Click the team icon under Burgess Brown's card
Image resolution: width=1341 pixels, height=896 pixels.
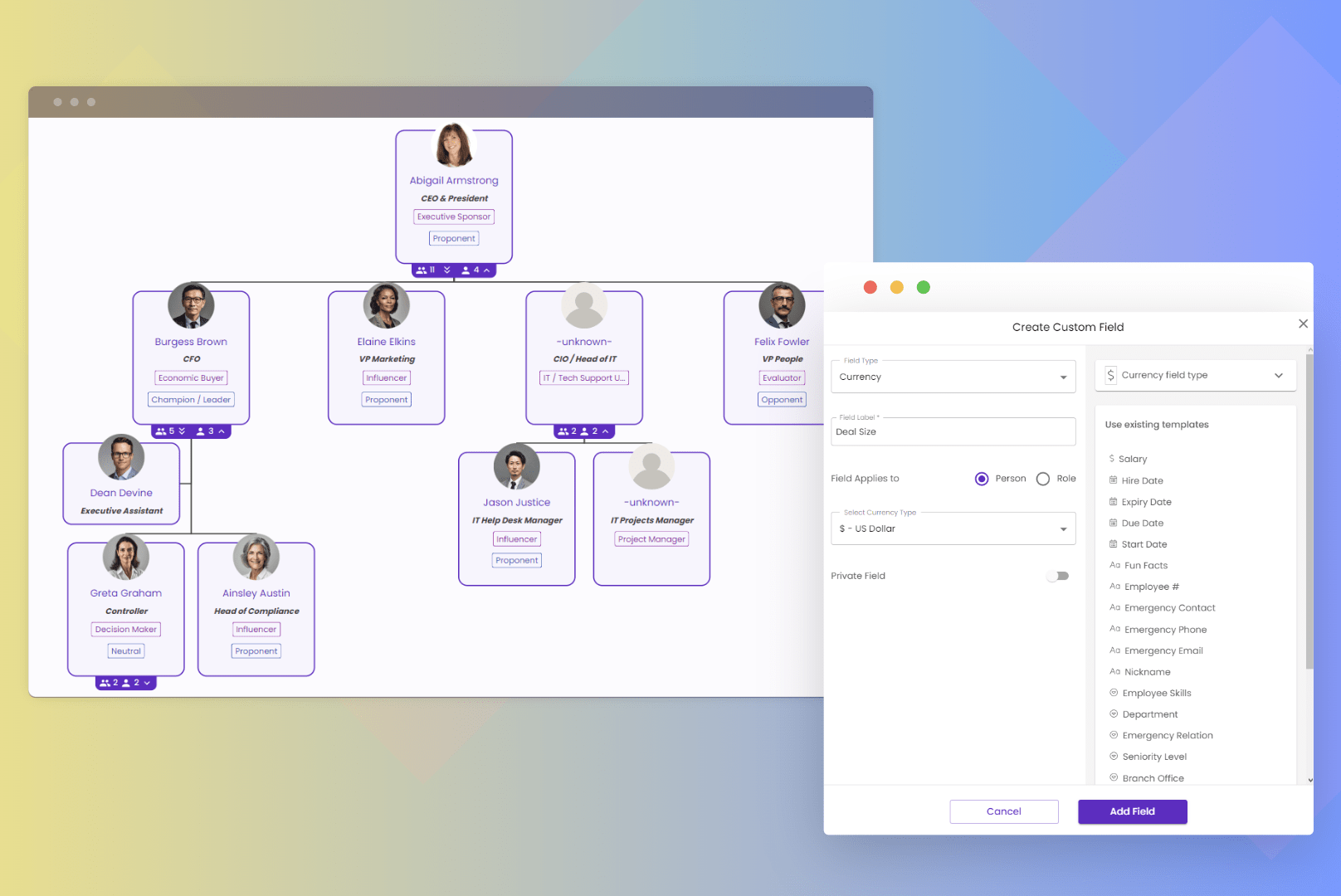click(159, 431)
